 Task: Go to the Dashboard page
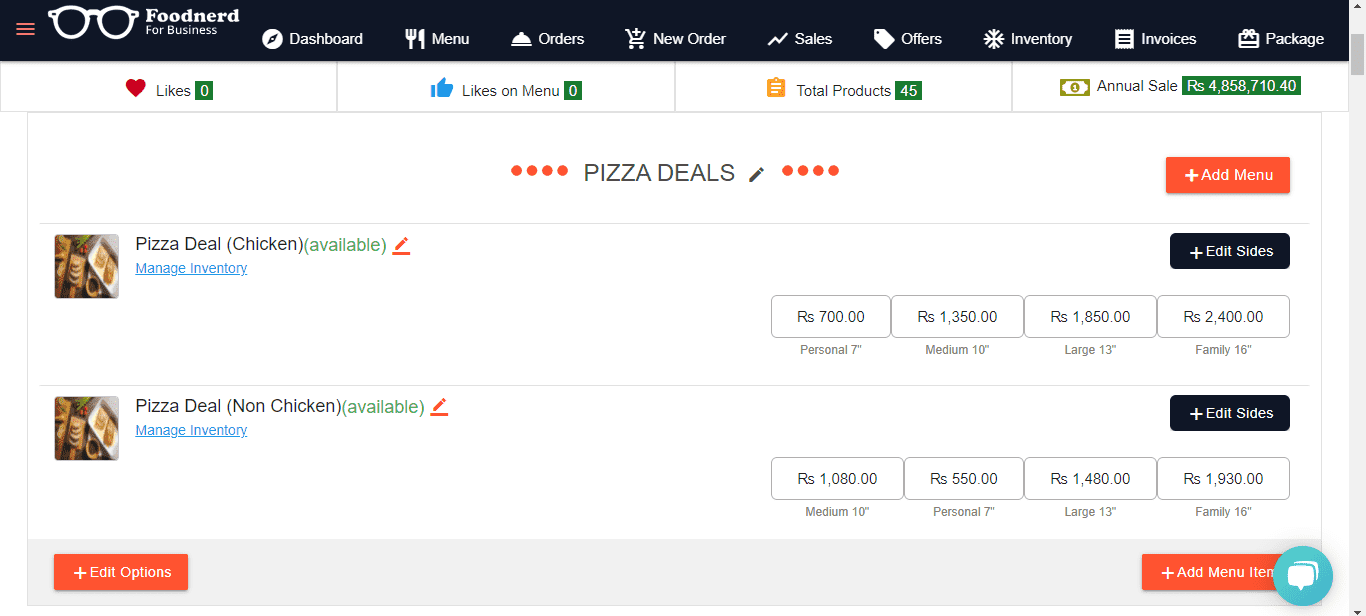tap(312, 39)
